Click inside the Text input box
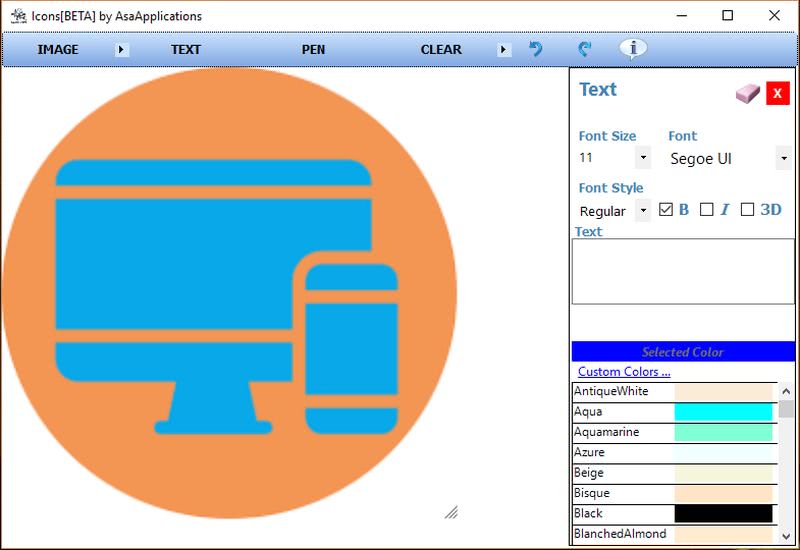Image resolution: width=800 pixels, height=550 pixels. click(x=683, y=271)
